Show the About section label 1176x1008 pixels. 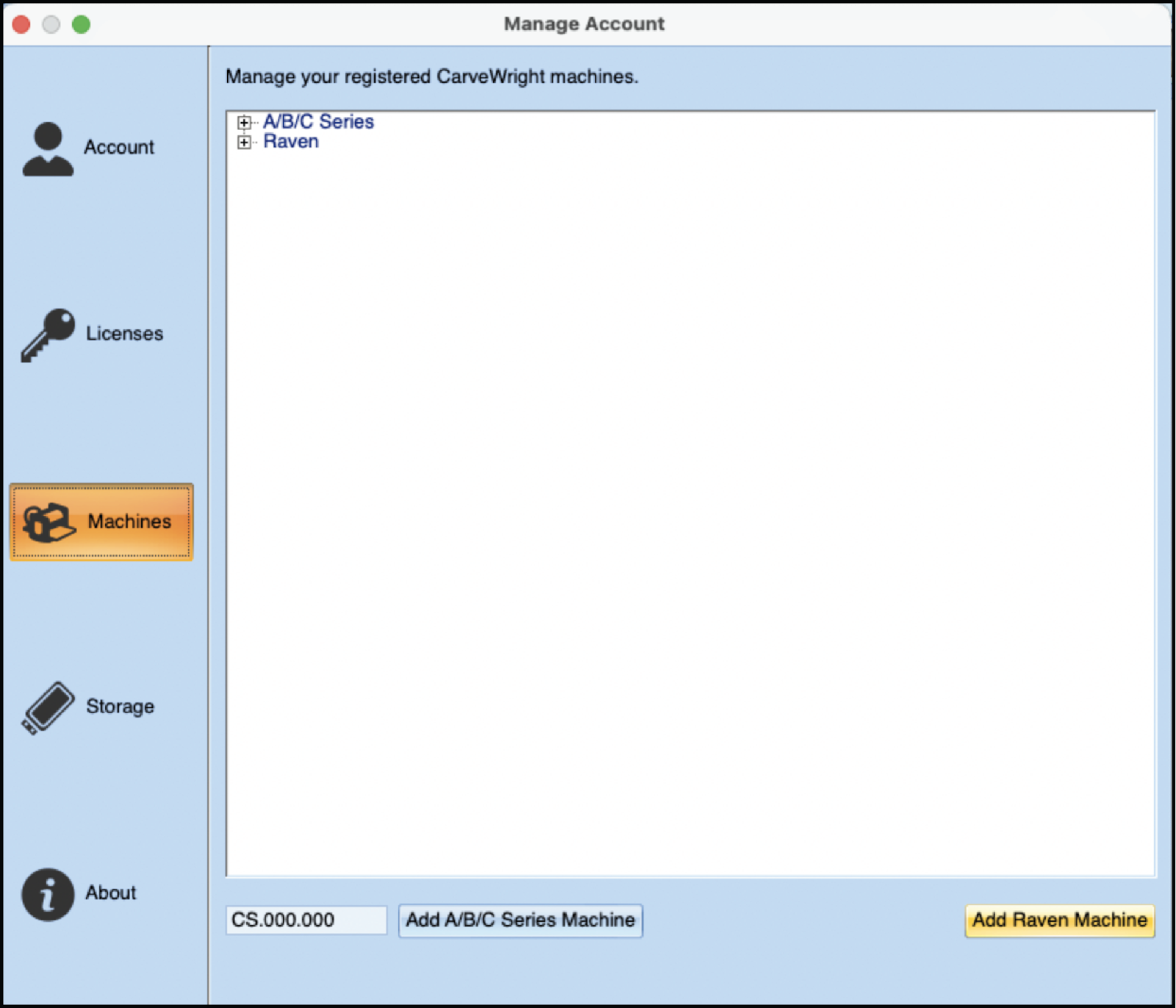111,893
